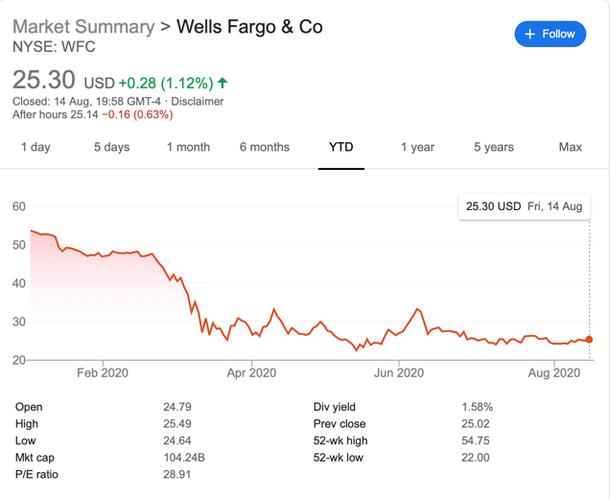The height and width of the screenshot is (500, 610).
Task: Select the YTD tab
Action: [341, 147]
